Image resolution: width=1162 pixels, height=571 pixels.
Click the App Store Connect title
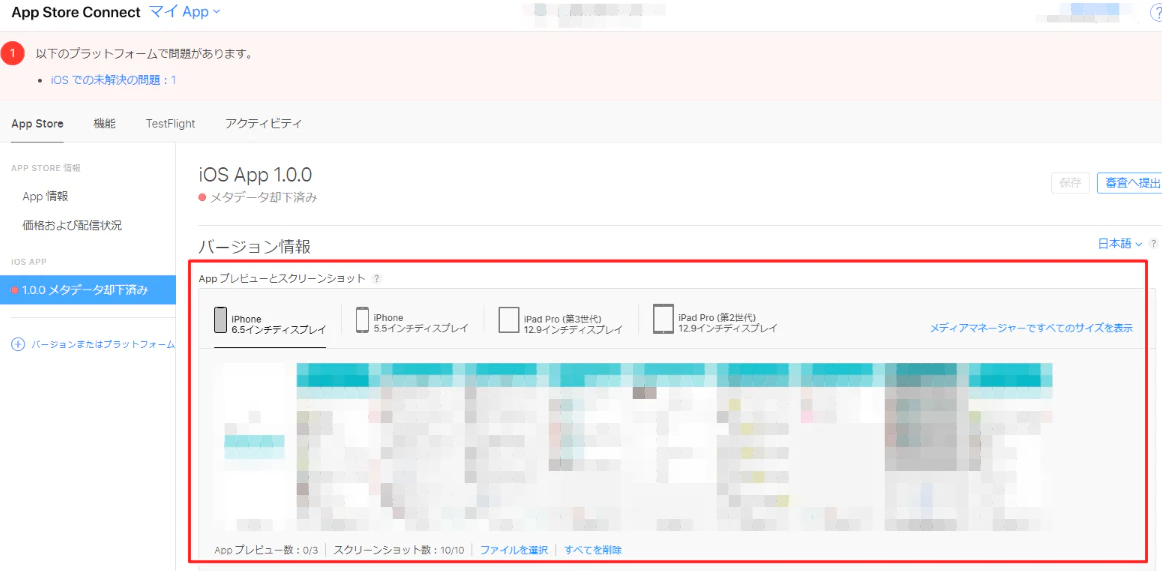[76, 12]
